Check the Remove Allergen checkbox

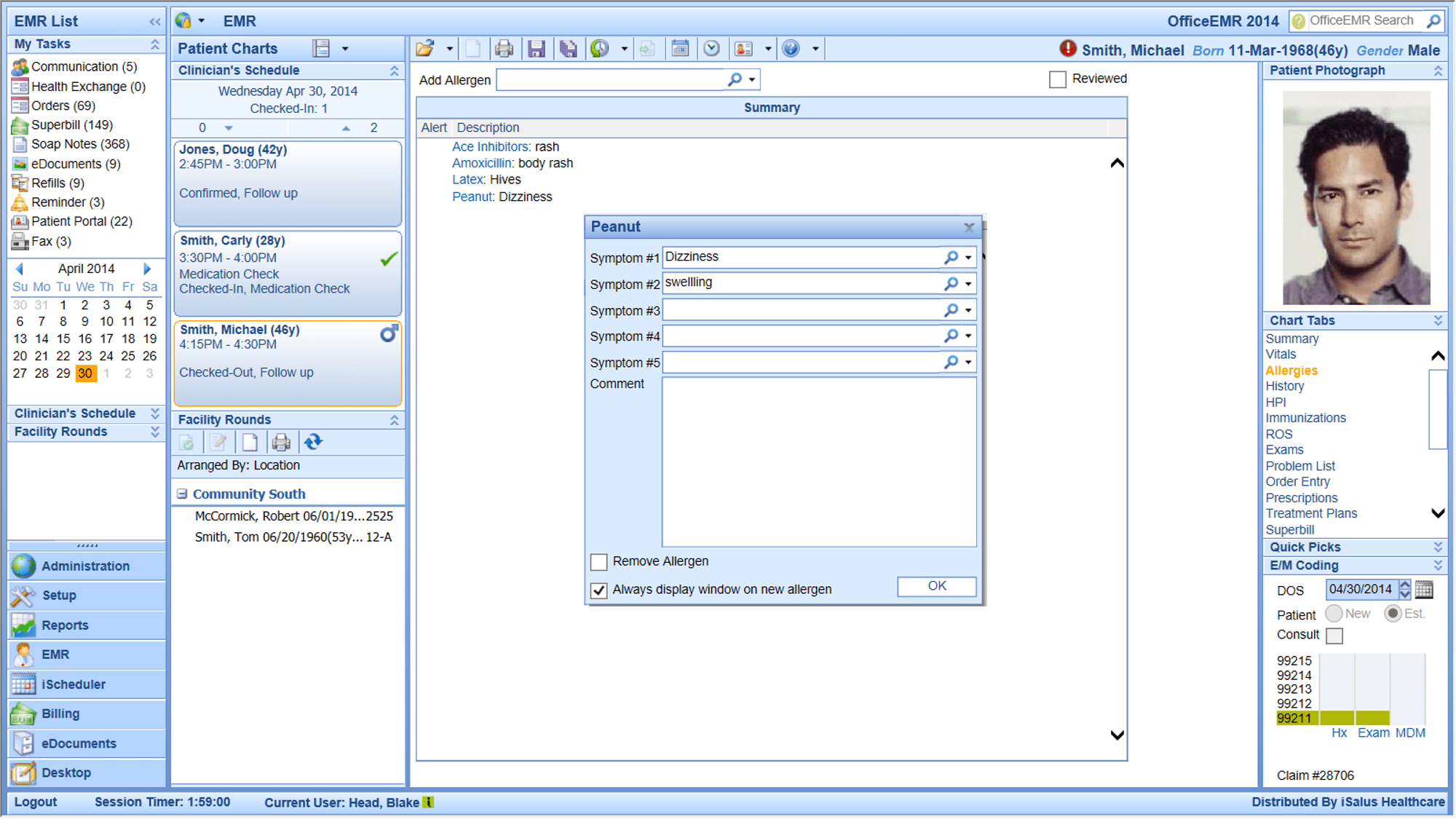(598, 561)
